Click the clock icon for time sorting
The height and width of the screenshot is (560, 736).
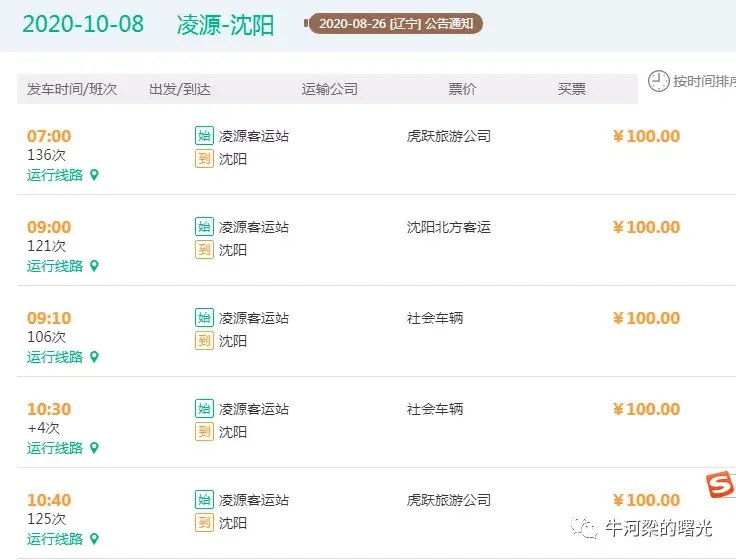(x=659, y=81)
